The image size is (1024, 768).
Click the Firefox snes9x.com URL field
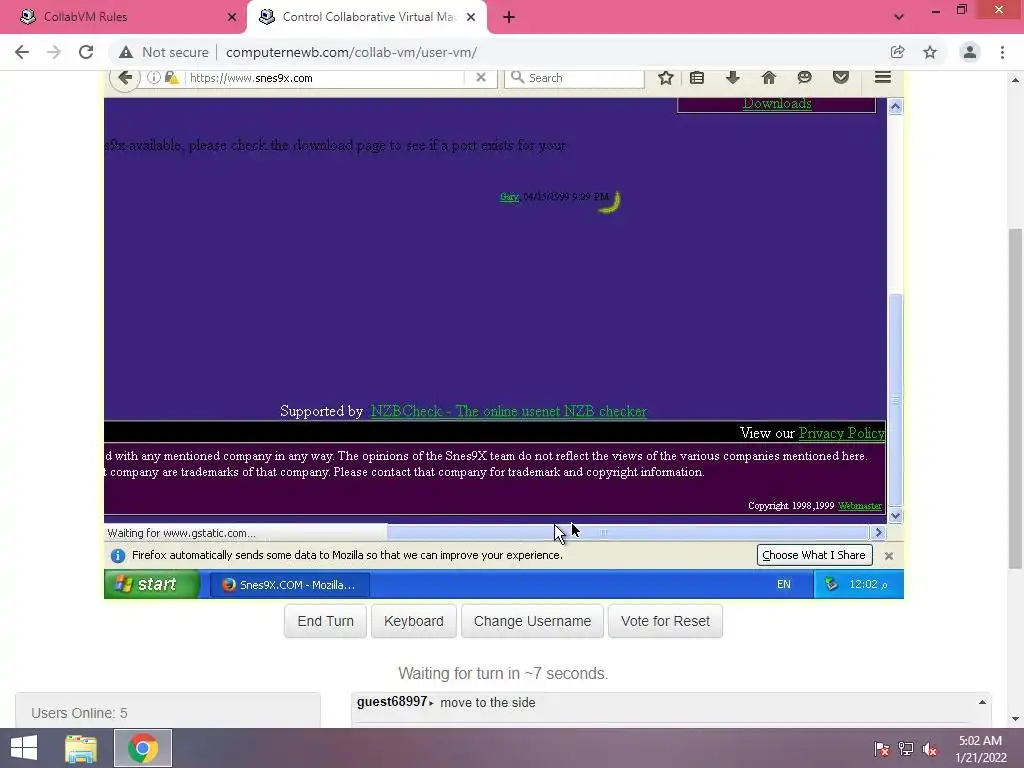pos(325,78)
